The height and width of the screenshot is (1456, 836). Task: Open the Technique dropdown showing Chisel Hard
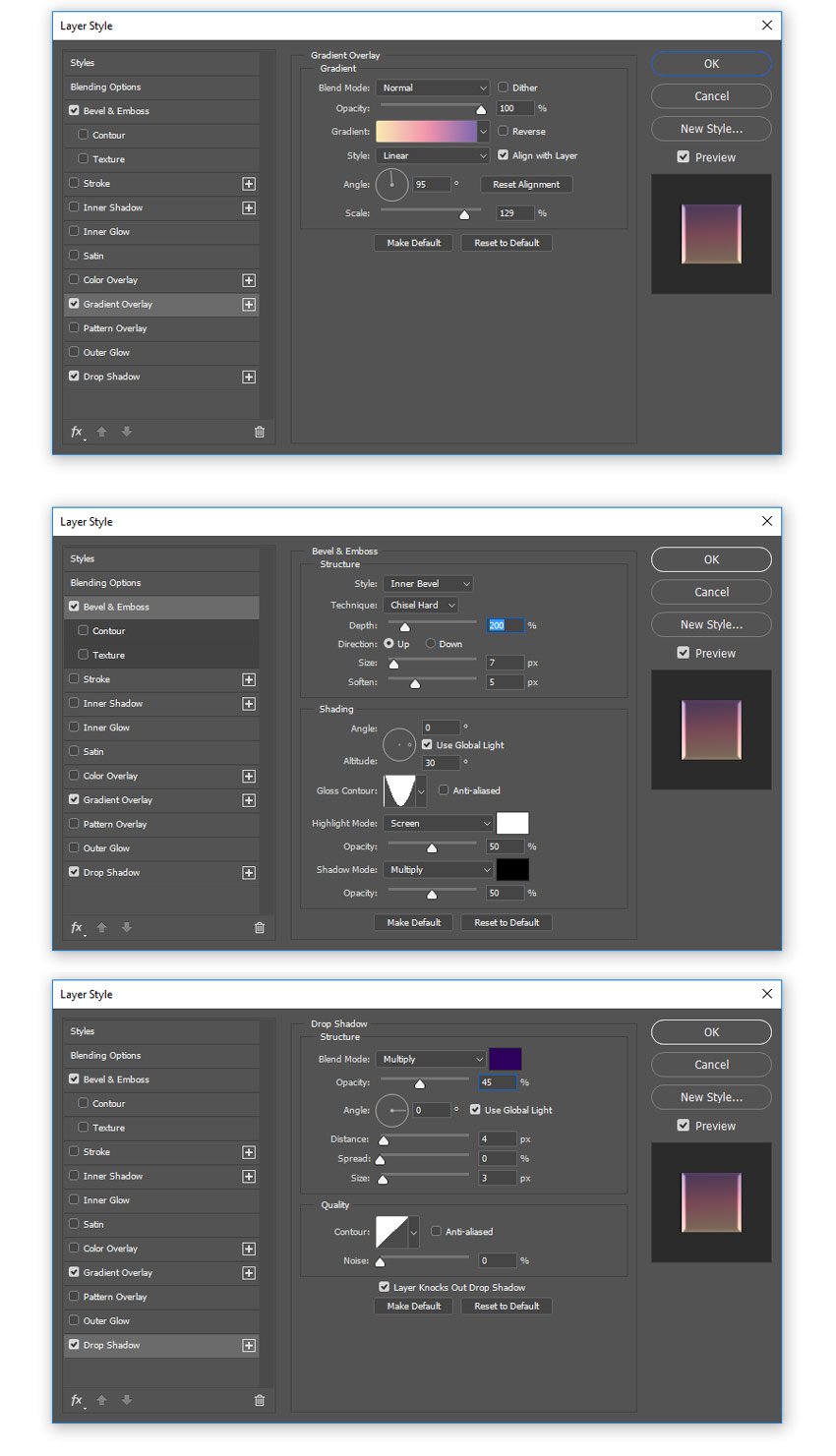click(421, 605)
